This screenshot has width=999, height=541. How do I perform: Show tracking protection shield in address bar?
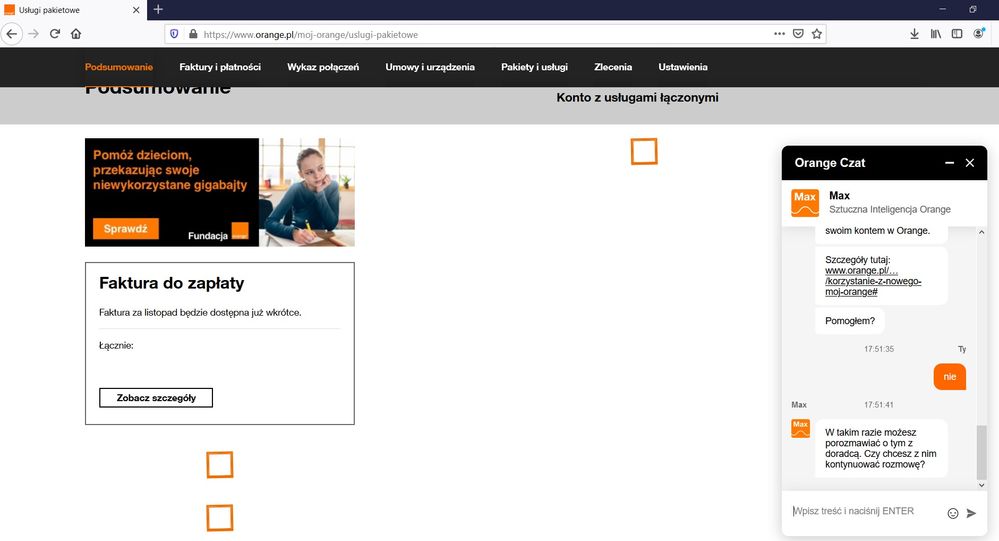174,34
